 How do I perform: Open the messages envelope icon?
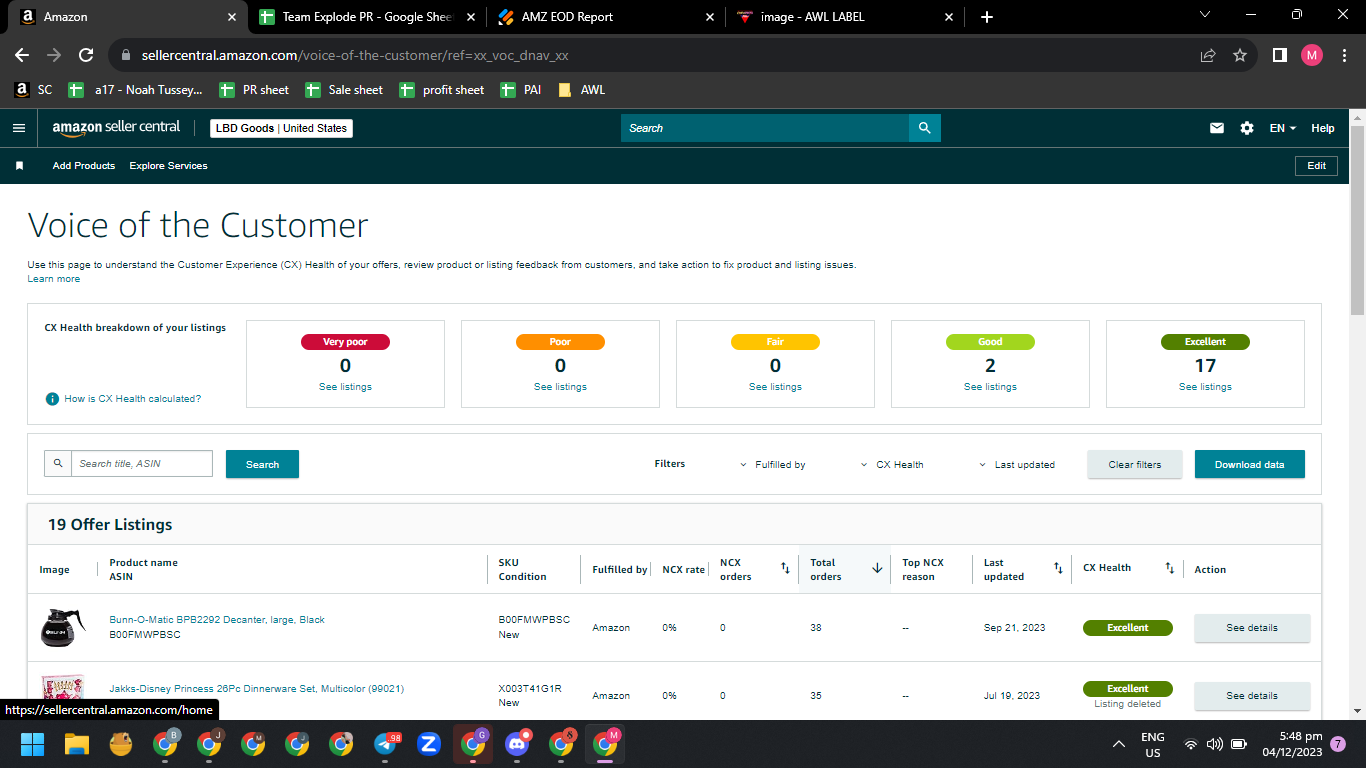click(1217, 128)
